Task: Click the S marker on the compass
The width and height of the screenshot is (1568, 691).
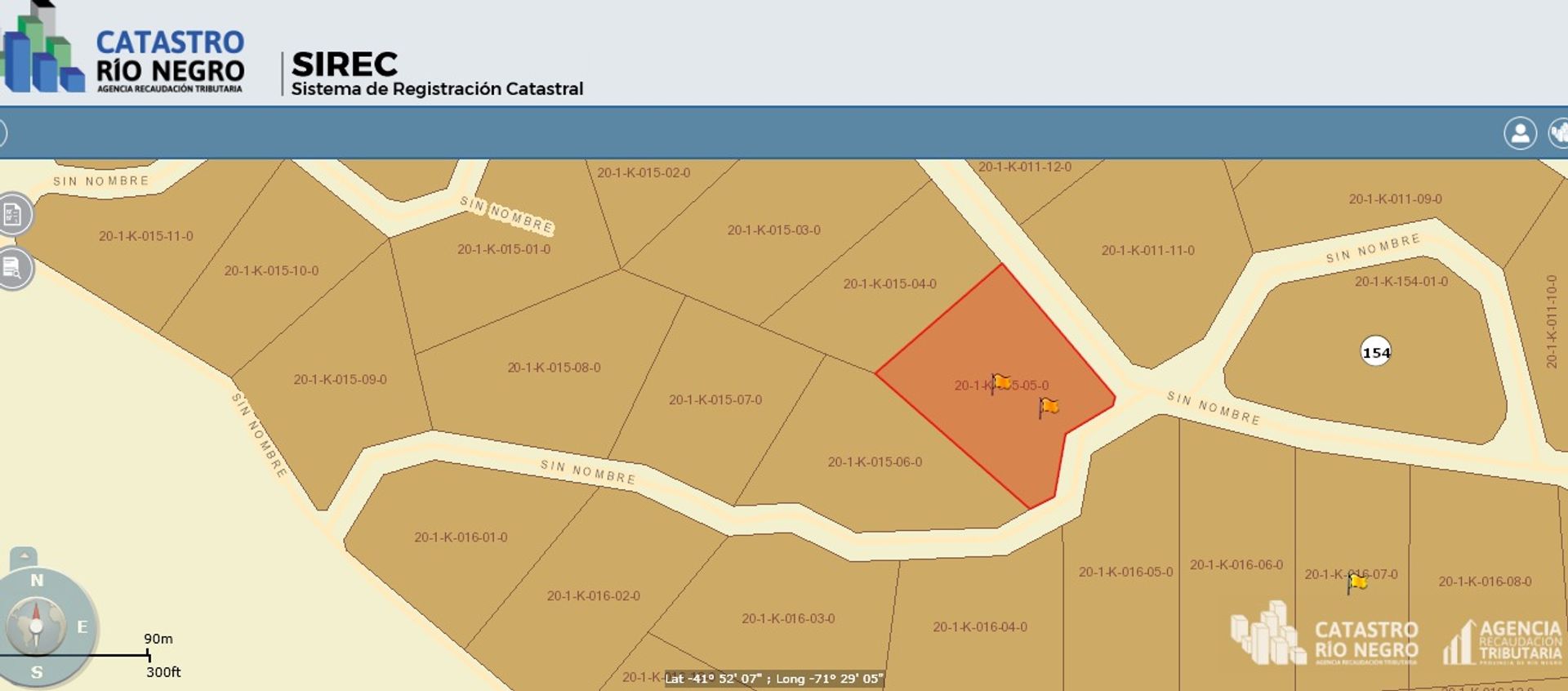Action: point(37,673)
